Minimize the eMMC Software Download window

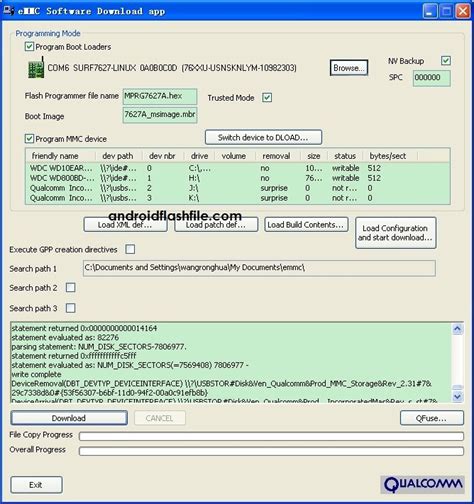pos(430,11)
